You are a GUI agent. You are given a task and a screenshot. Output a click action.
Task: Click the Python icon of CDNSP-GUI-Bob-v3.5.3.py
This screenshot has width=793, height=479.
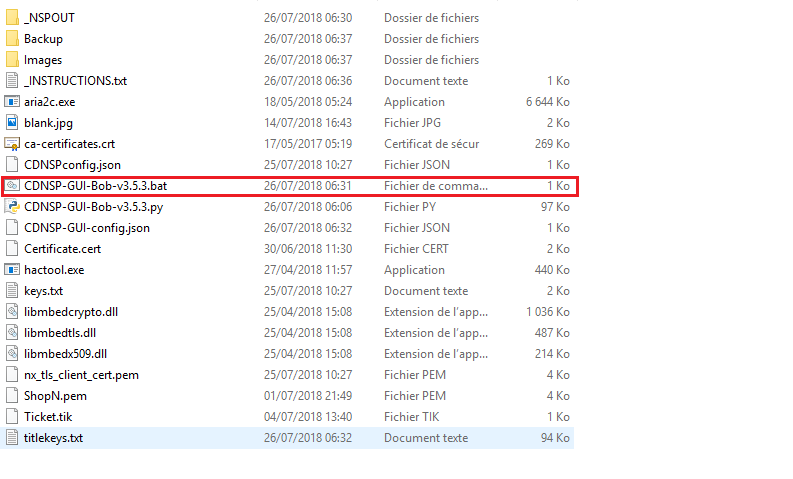pyautogui.click(x=12, y=207)
